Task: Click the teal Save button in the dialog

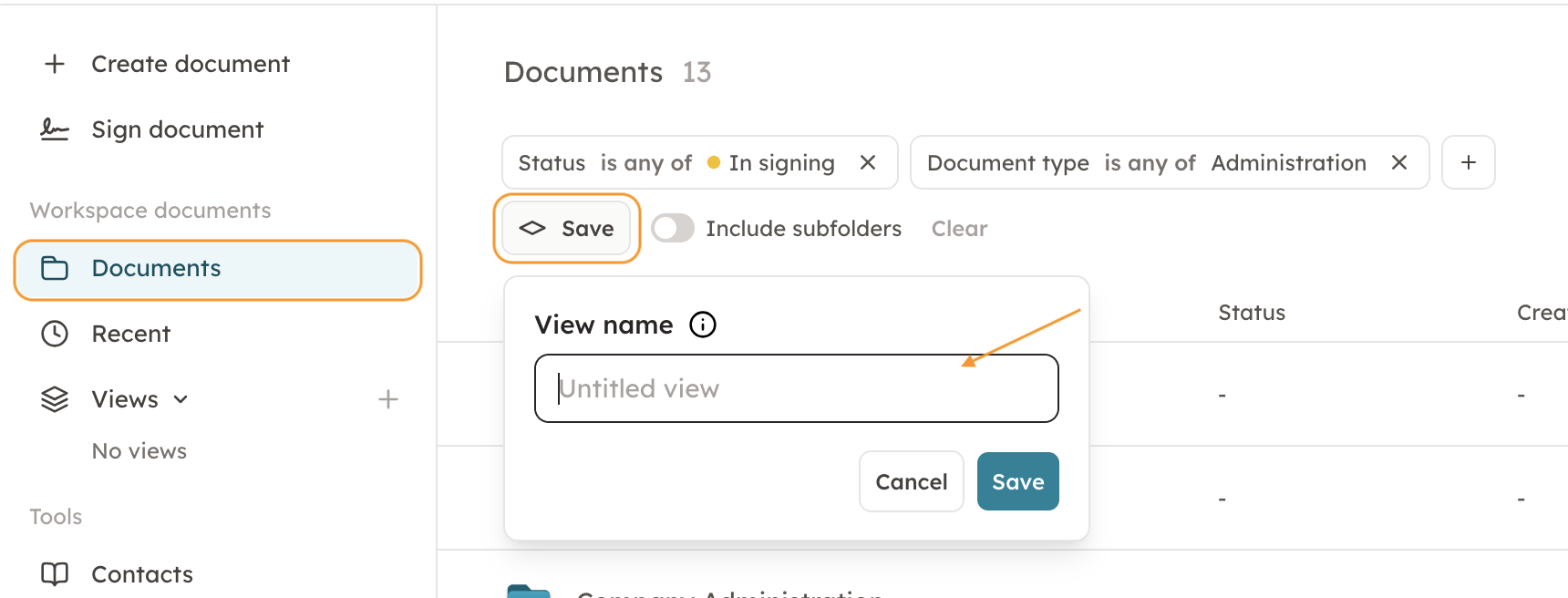Action: (x=1017, y=481)
